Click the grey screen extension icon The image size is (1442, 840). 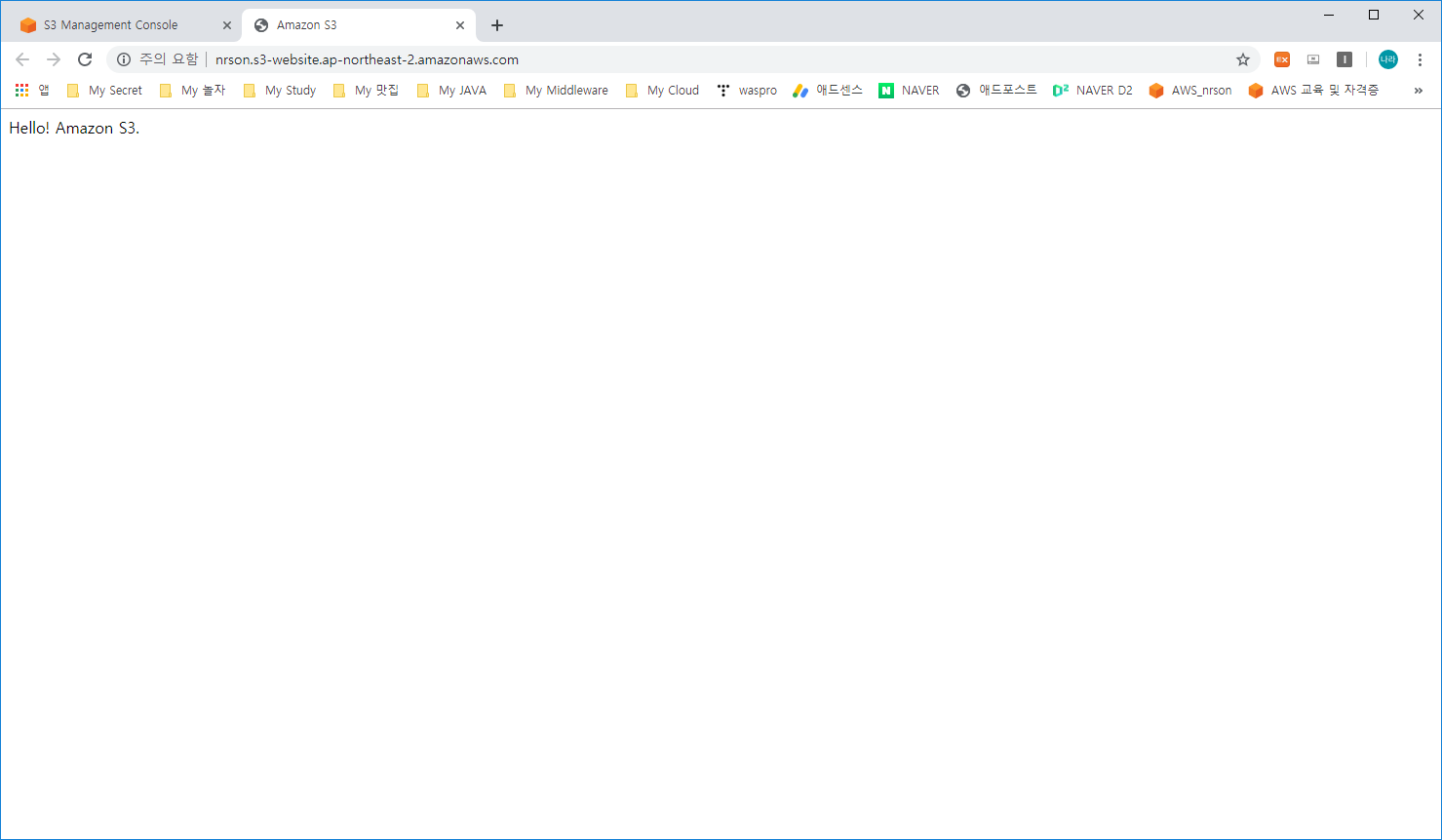coord(1313,59)
